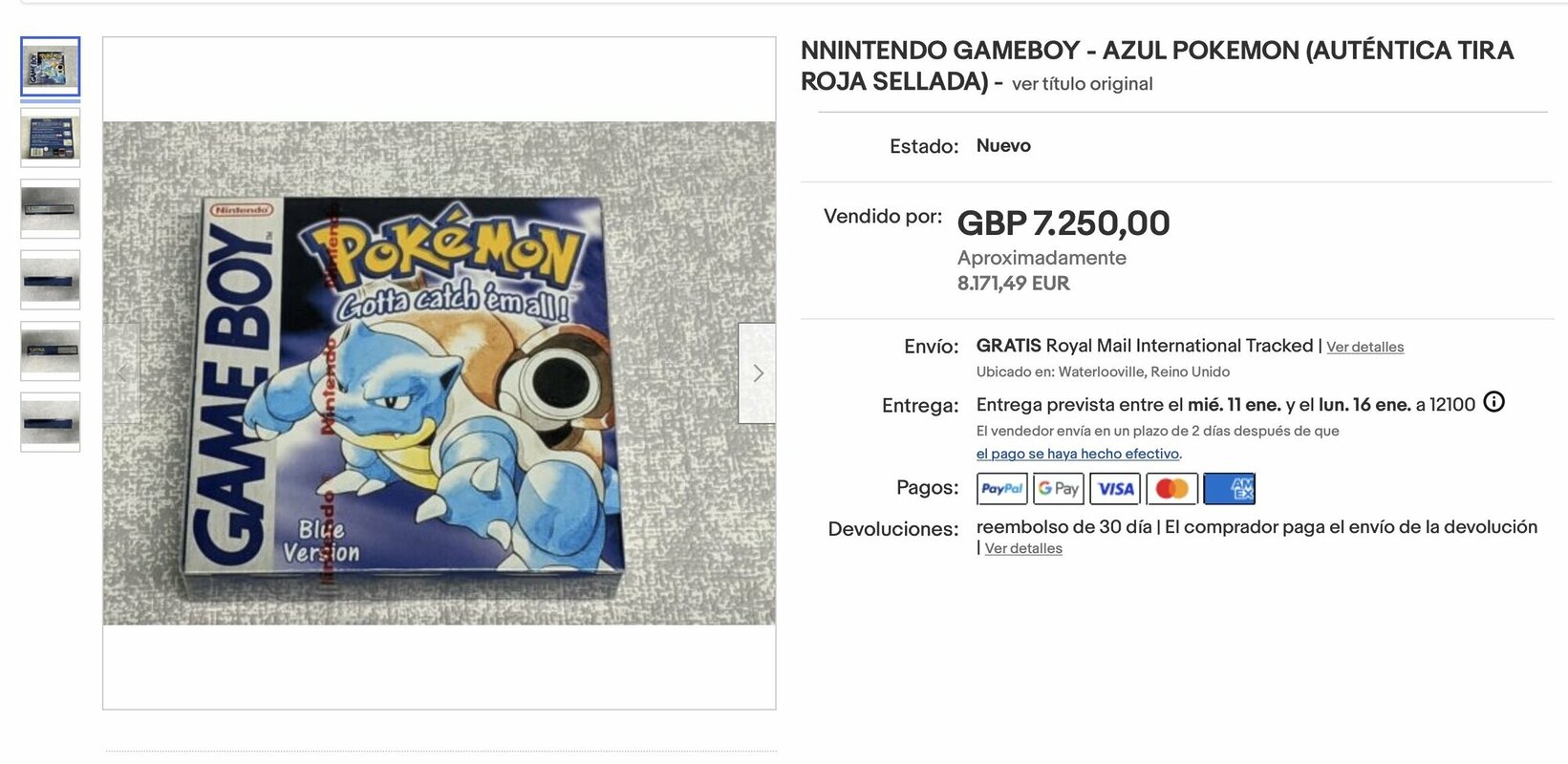Select the PayPal payment icon
Viewport: 1568px width, 764px height.
point(999,488)
